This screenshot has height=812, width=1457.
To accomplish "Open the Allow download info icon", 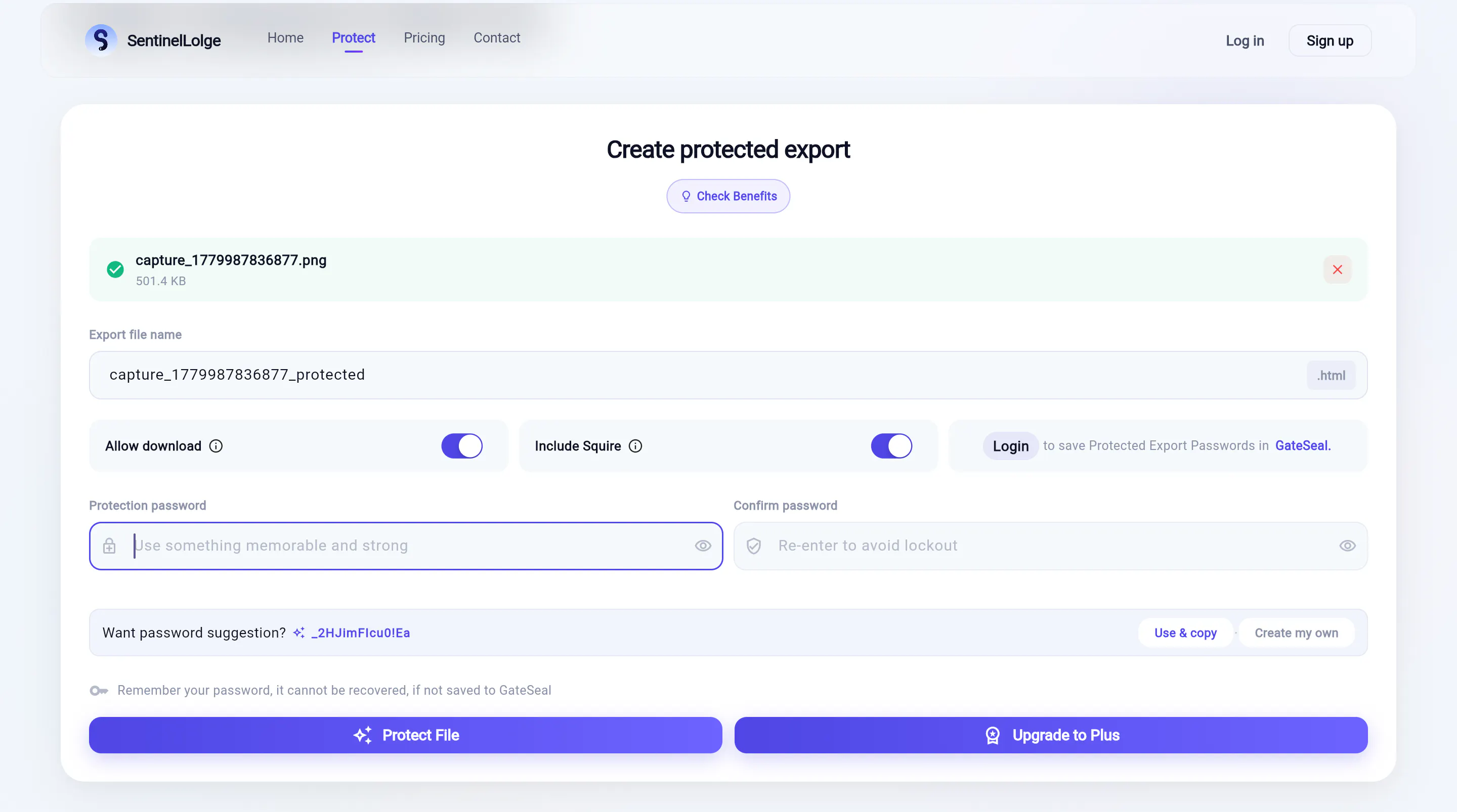I will [x=216, y=446].
